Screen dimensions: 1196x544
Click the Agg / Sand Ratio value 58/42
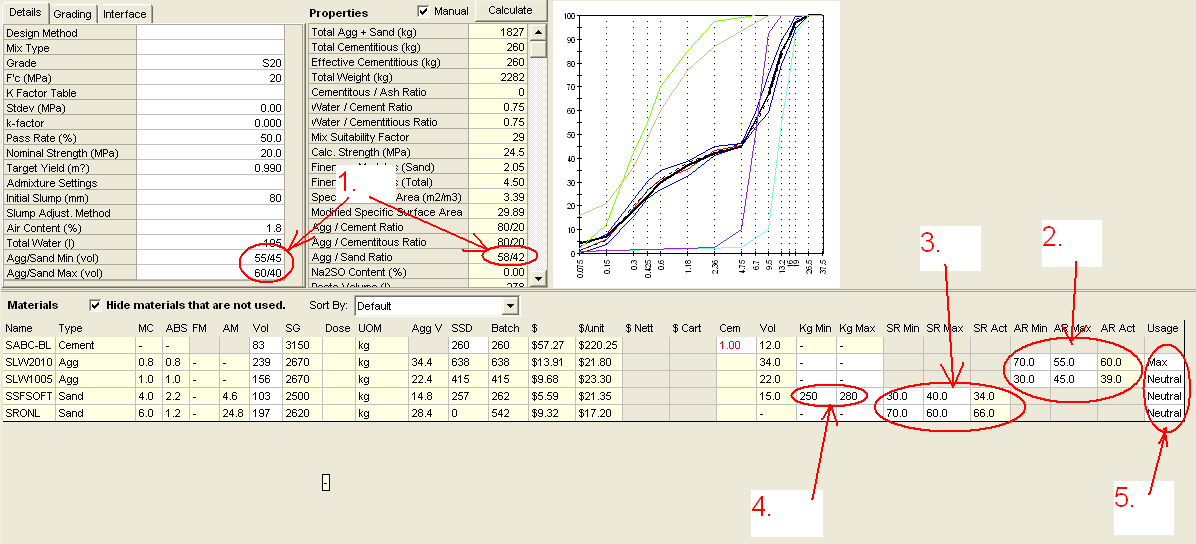505,257
